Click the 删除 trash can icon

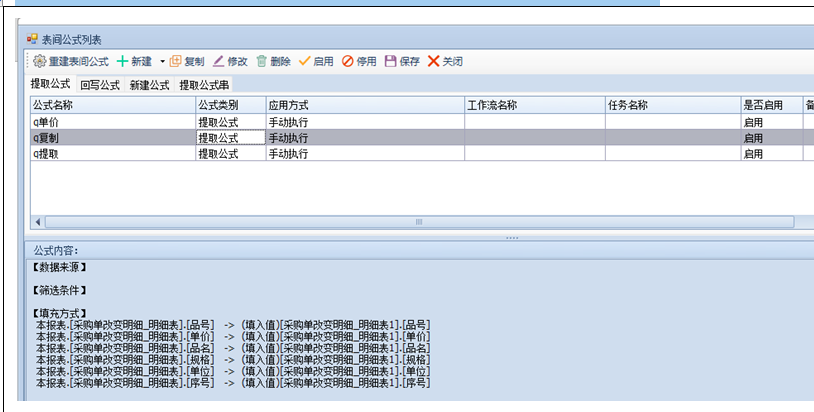[x=261, y=61]
